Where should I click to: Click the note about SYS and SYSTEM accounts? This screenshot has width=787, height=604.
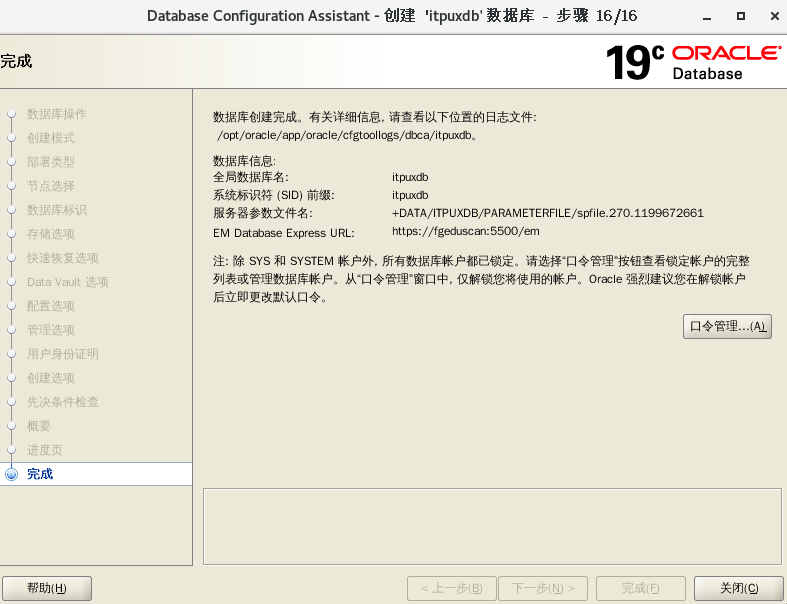[x=481, y=279]
